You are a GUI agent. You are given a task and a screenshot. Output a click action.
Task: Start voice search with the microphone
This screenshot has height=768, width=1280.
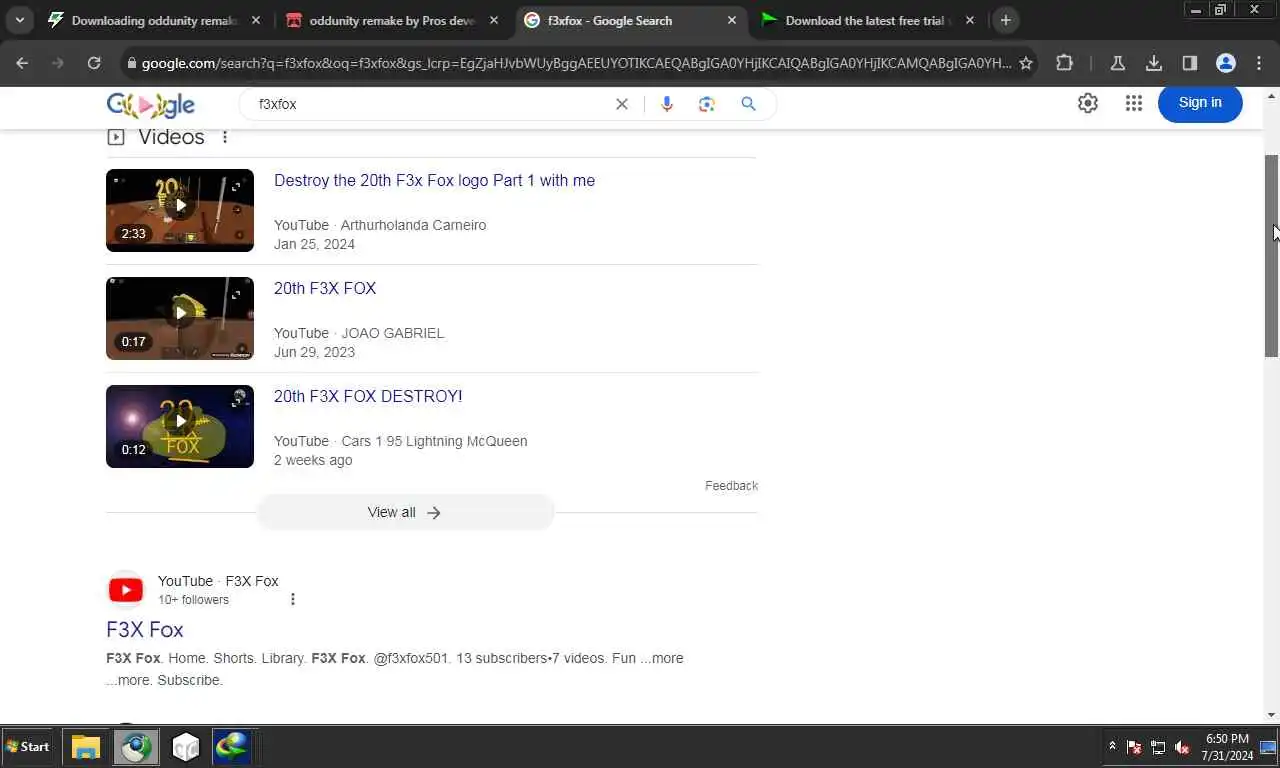coord(667,104)
